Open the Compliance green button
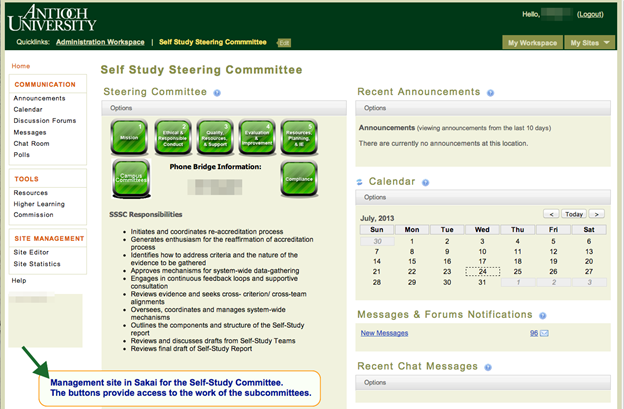The width and height of the screenshot is (624, 409). (299, 179)
